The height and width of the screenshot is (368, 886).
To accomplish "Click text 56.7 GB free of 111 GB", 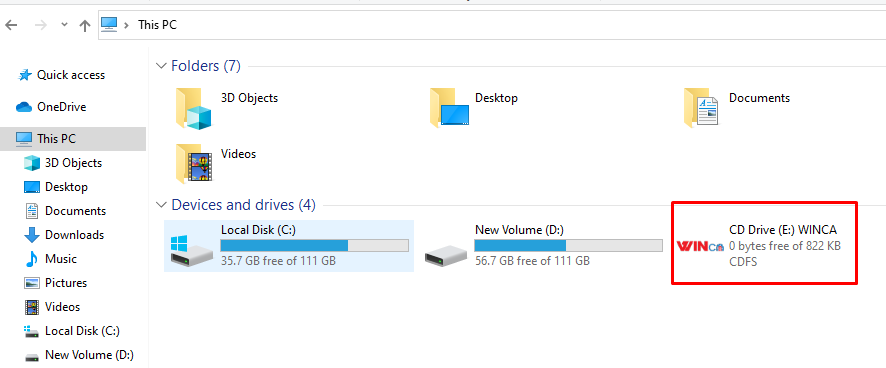I will point(532,261).
